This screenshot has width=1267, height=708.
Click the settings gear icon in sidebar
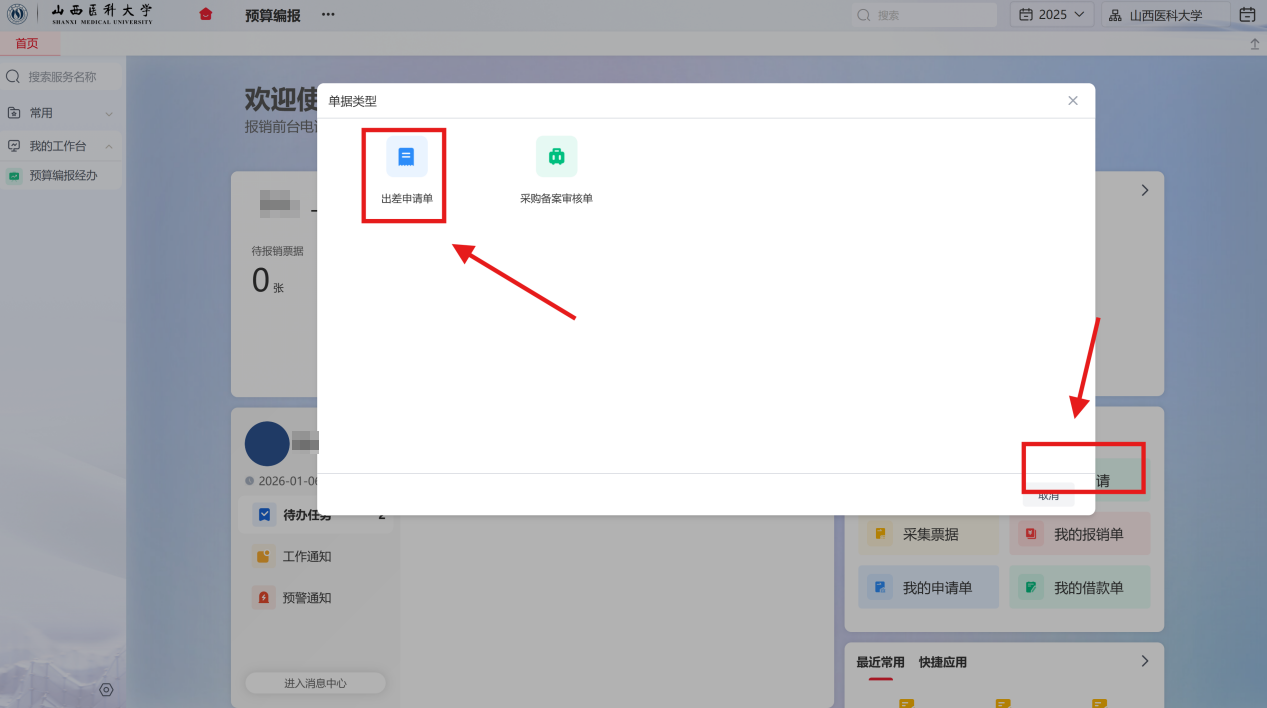coord(106,689)
